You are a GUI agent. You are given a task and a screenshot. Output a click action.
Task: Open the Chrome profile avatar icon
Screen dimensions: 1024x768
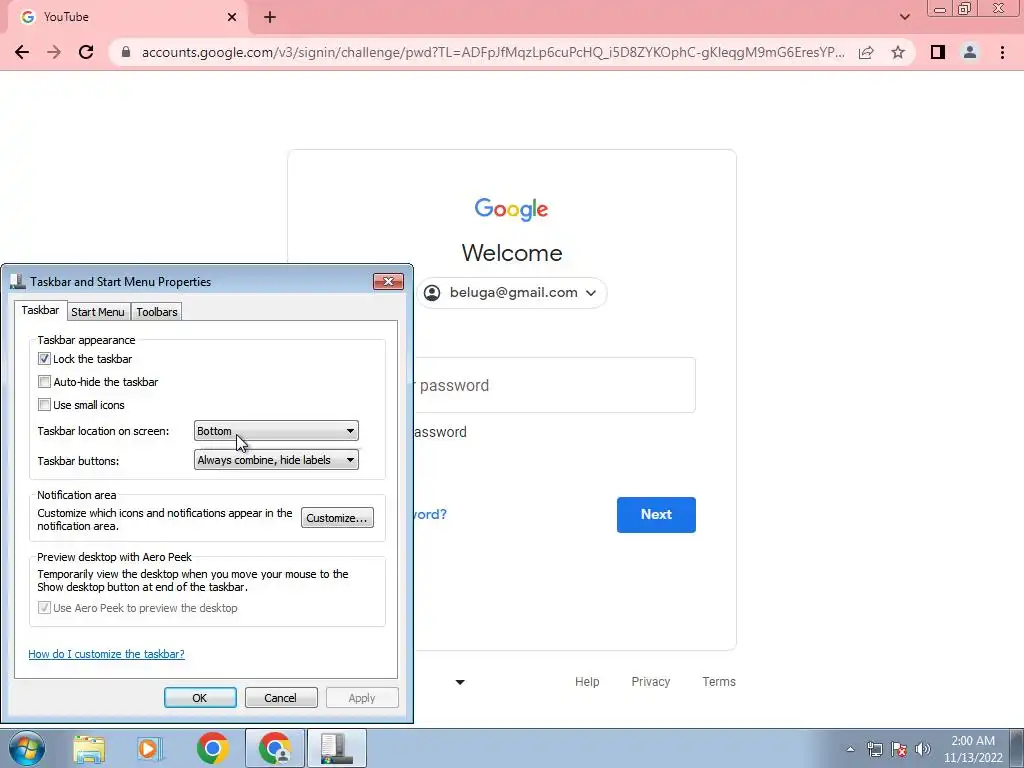[x=970, y=52]
